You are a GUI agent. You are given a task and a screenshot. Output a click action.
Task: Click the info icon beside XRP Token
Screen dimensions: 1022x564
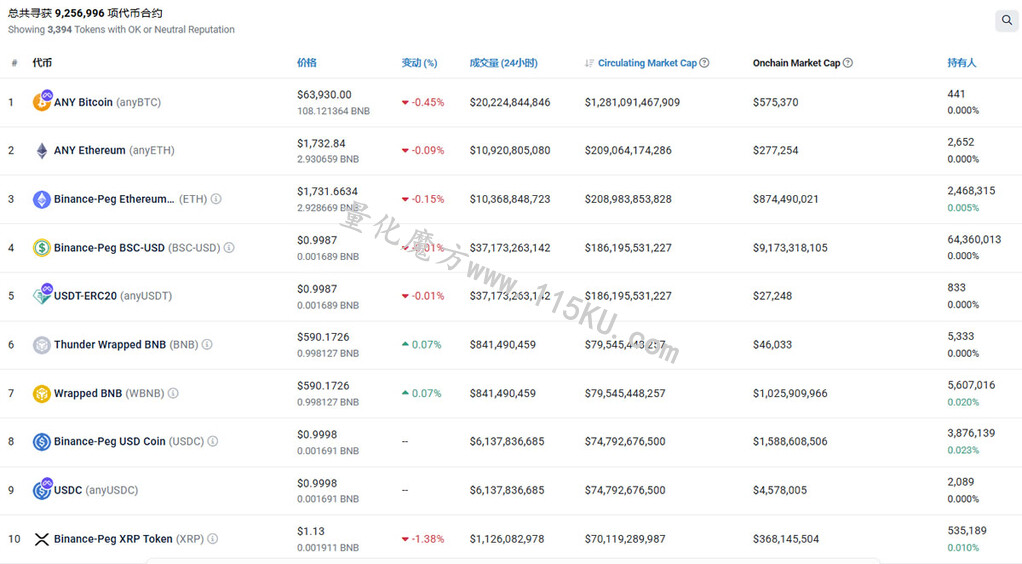click(212, 539)
